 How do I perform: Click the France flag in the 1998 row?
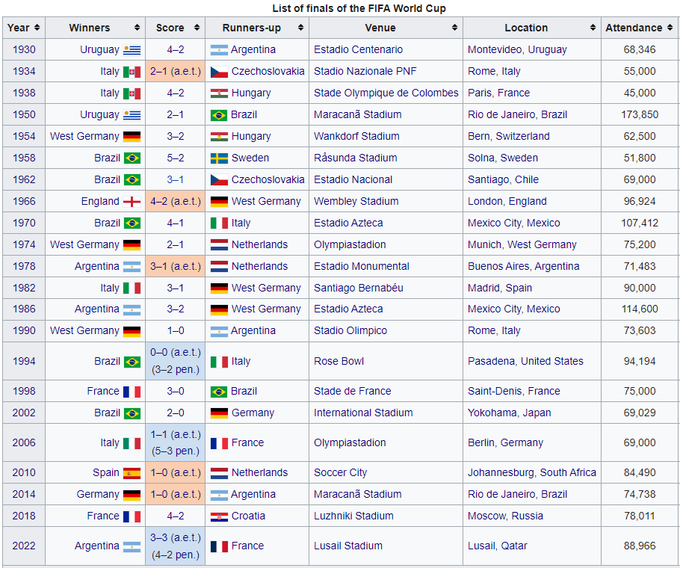pyautogui.click(x=132, y=392)
